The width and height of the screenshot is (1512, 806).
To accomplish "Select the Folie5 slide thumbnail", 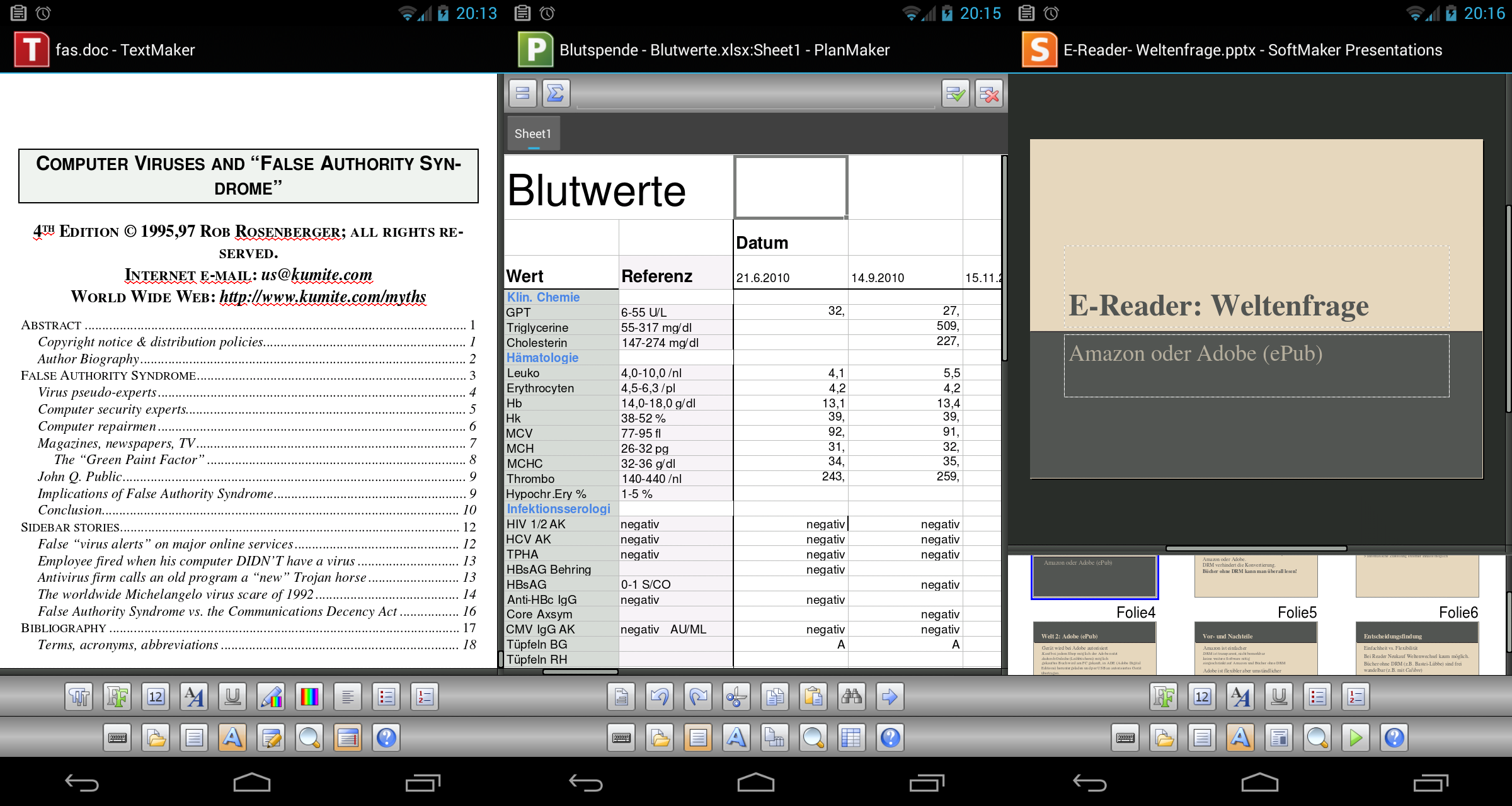I will click(1256, 648).
